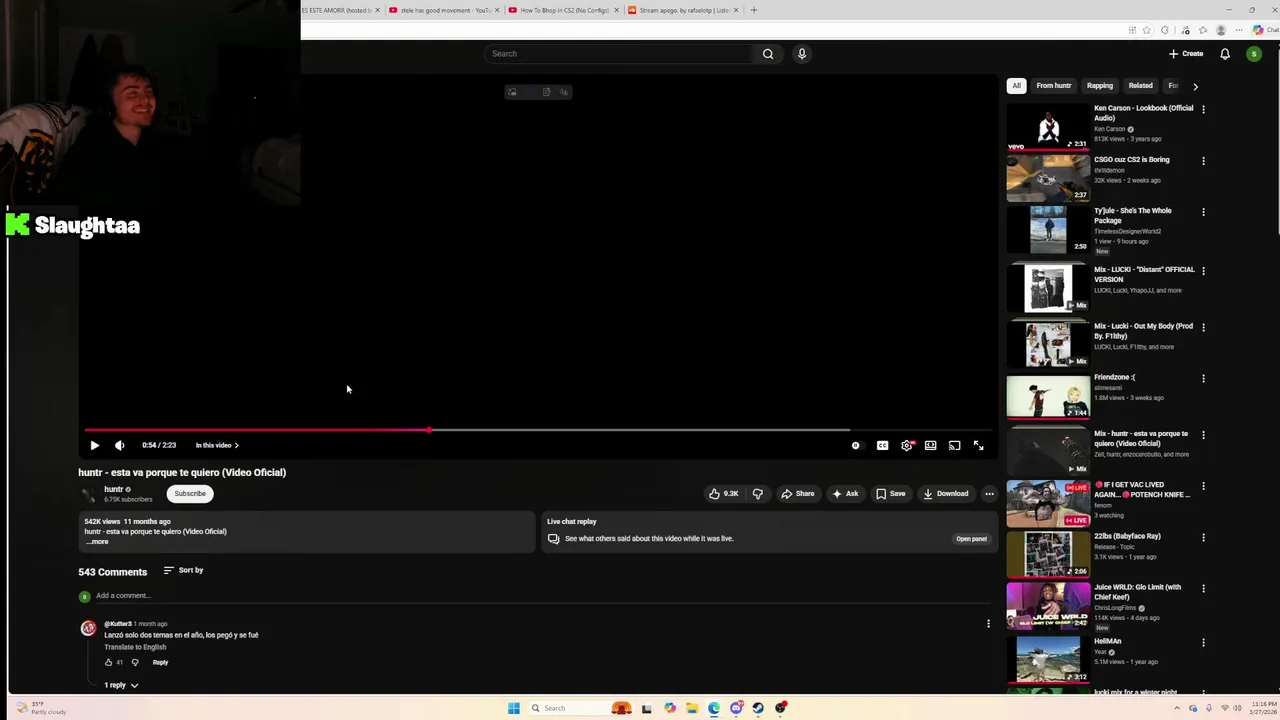The width and height of the screenshot is (1280, 720).
Task: Open the huntr channel avatar
Action: [x=88, y=494]
